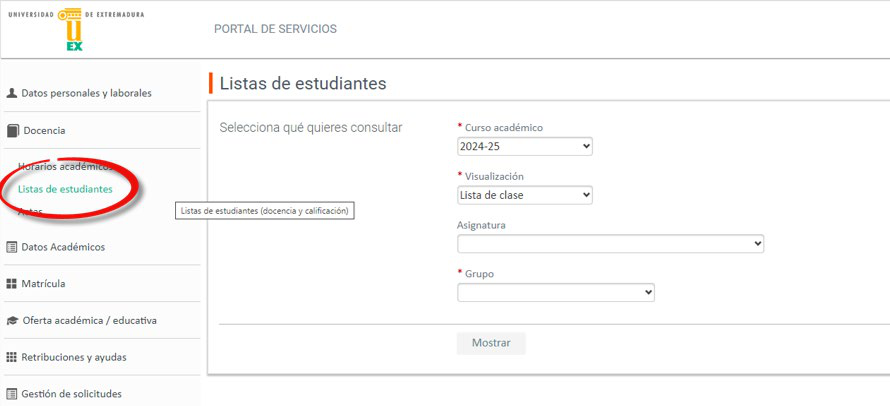Image resolution: width=890 pixels, height=406 pixels.
Task: Click the Mostrar button
Action: pyautogui.click(x=491, y=343)
